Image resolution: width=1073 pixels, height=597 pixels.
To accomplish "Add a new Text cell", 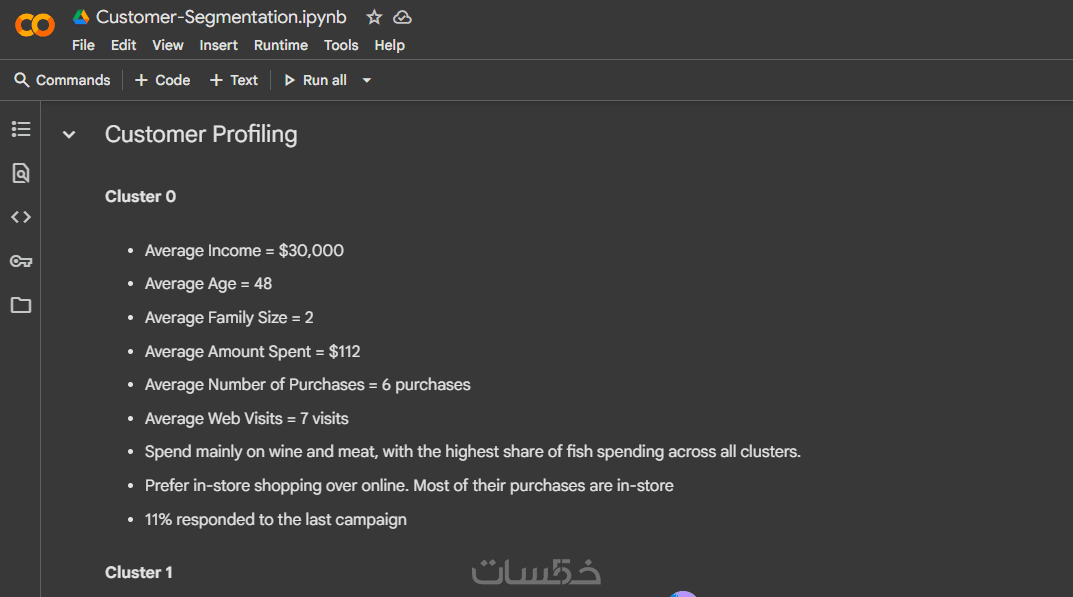I will [233, 80].
